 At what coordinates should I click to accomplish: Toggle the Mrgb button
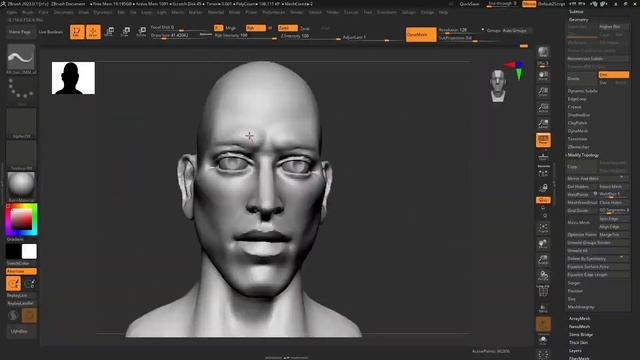(x=231, y=28)
